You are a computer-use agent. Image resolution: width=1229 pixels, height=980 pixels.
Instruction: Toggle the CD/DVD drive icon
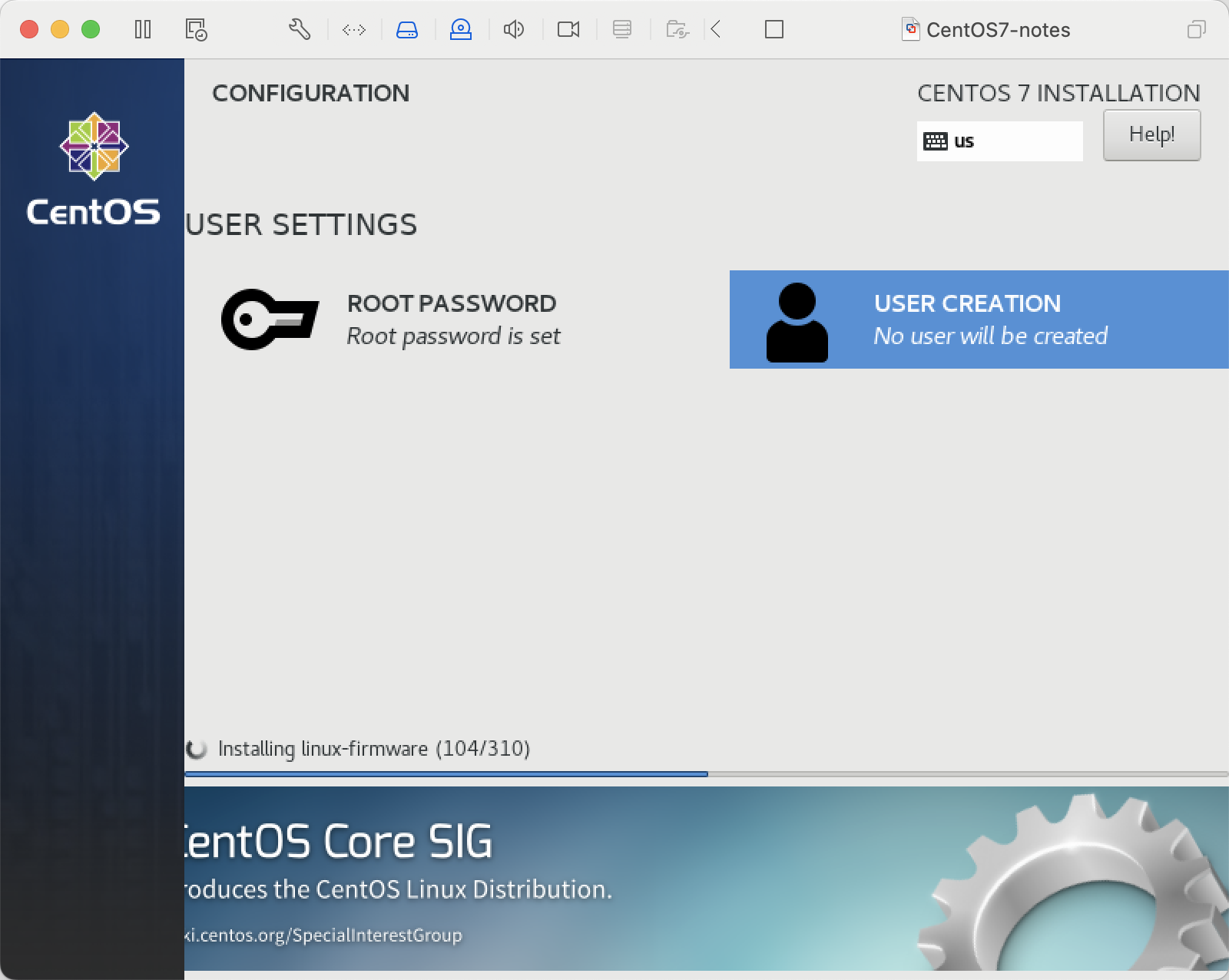tap(461, 30)
